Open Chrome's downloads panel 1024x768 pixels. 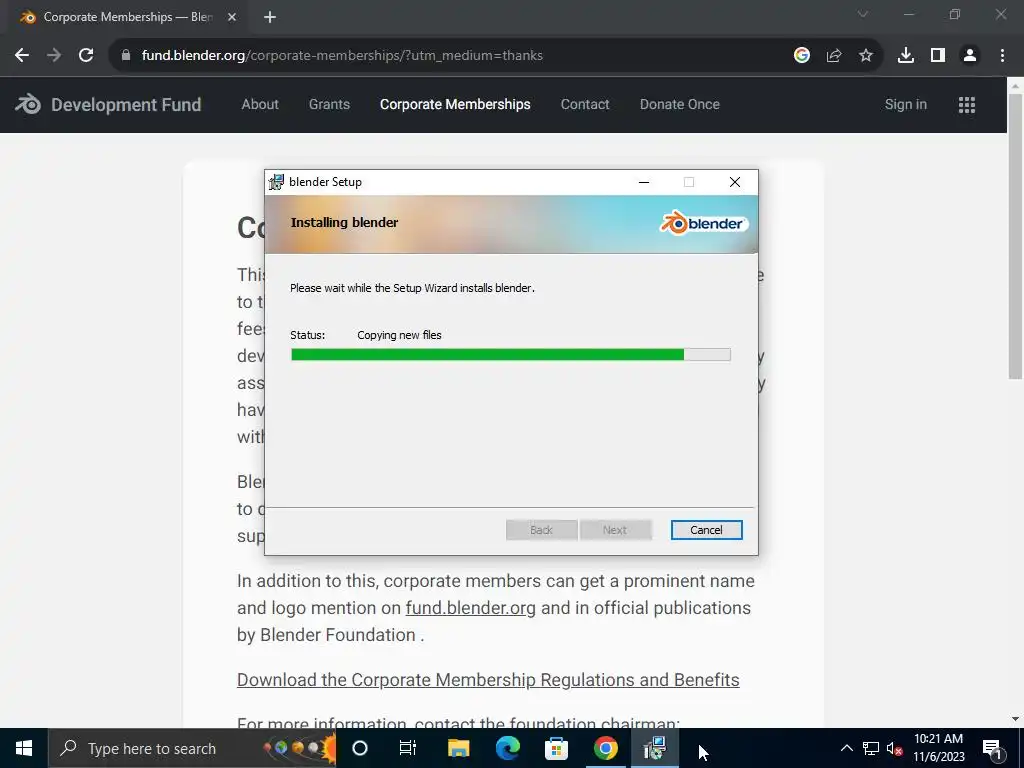(906, 56)
